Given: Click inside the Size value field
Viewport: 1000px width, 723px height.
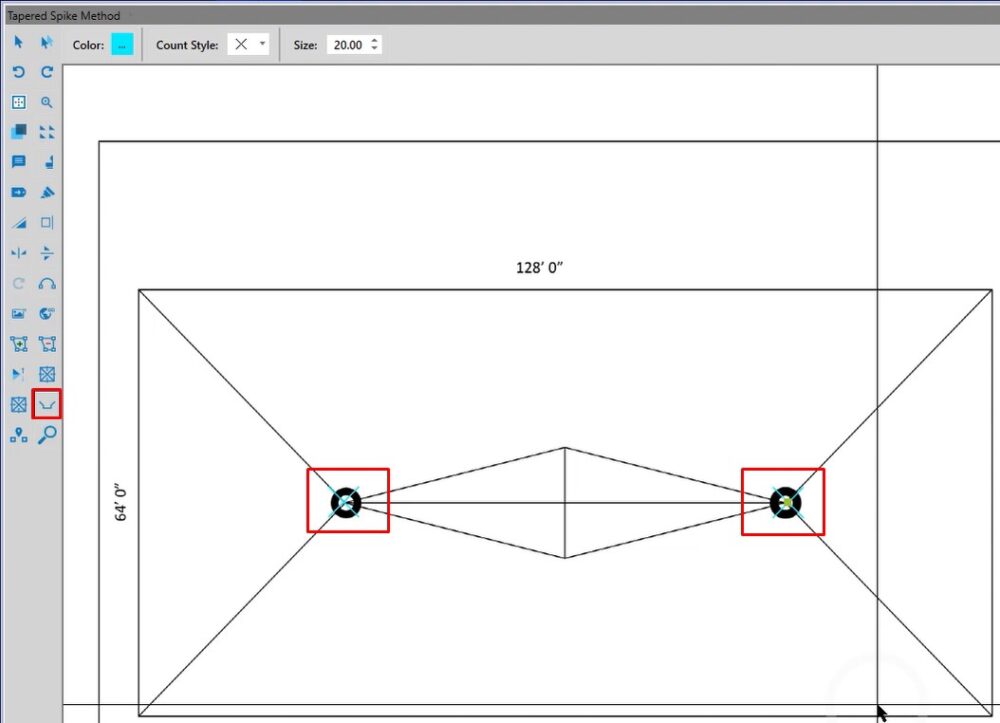Looking at the screenshot, I should [347, 44].
